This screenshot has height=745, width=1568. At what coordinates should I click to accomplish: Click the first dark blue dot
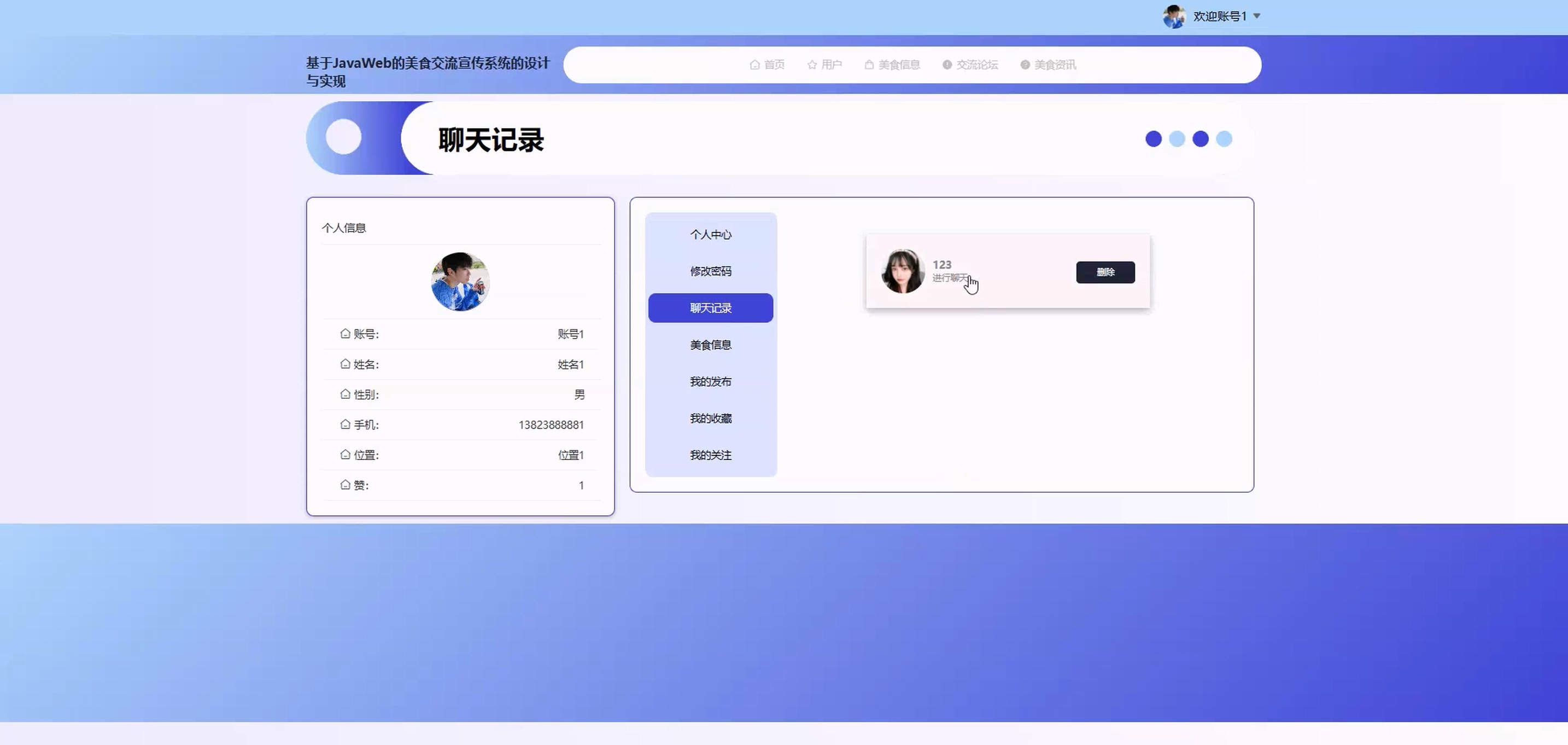point(1154,139)
